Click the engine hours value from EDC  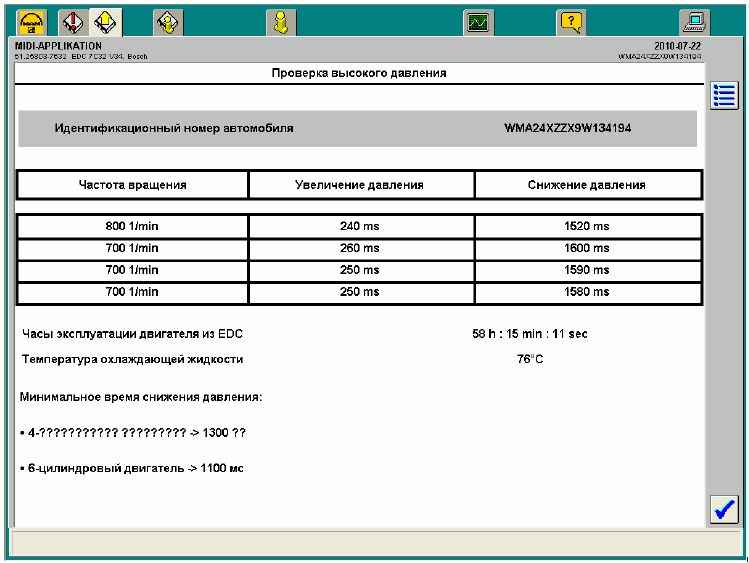(530, 334)
